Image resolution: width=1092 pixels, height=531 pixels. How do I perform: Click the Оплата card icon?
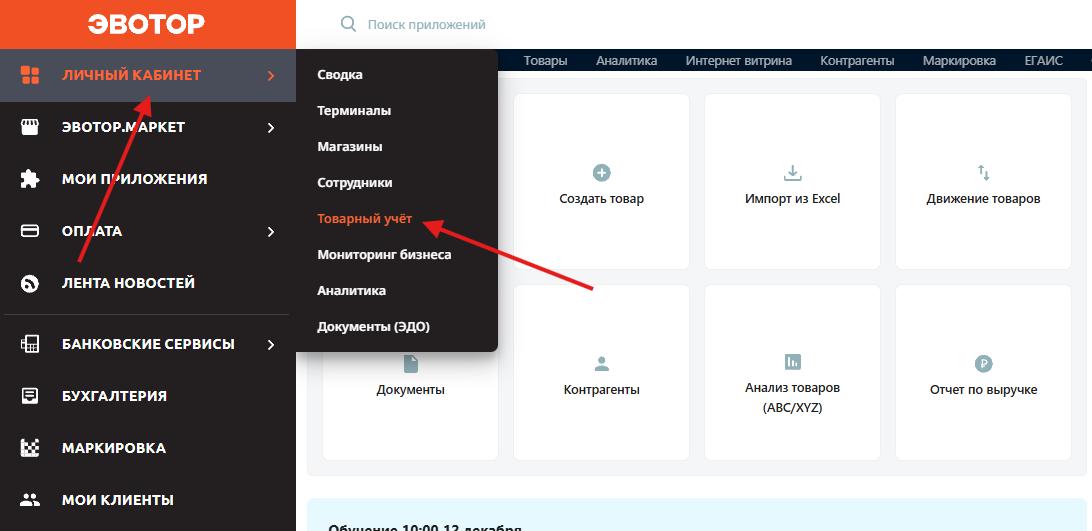coord(30,231)
